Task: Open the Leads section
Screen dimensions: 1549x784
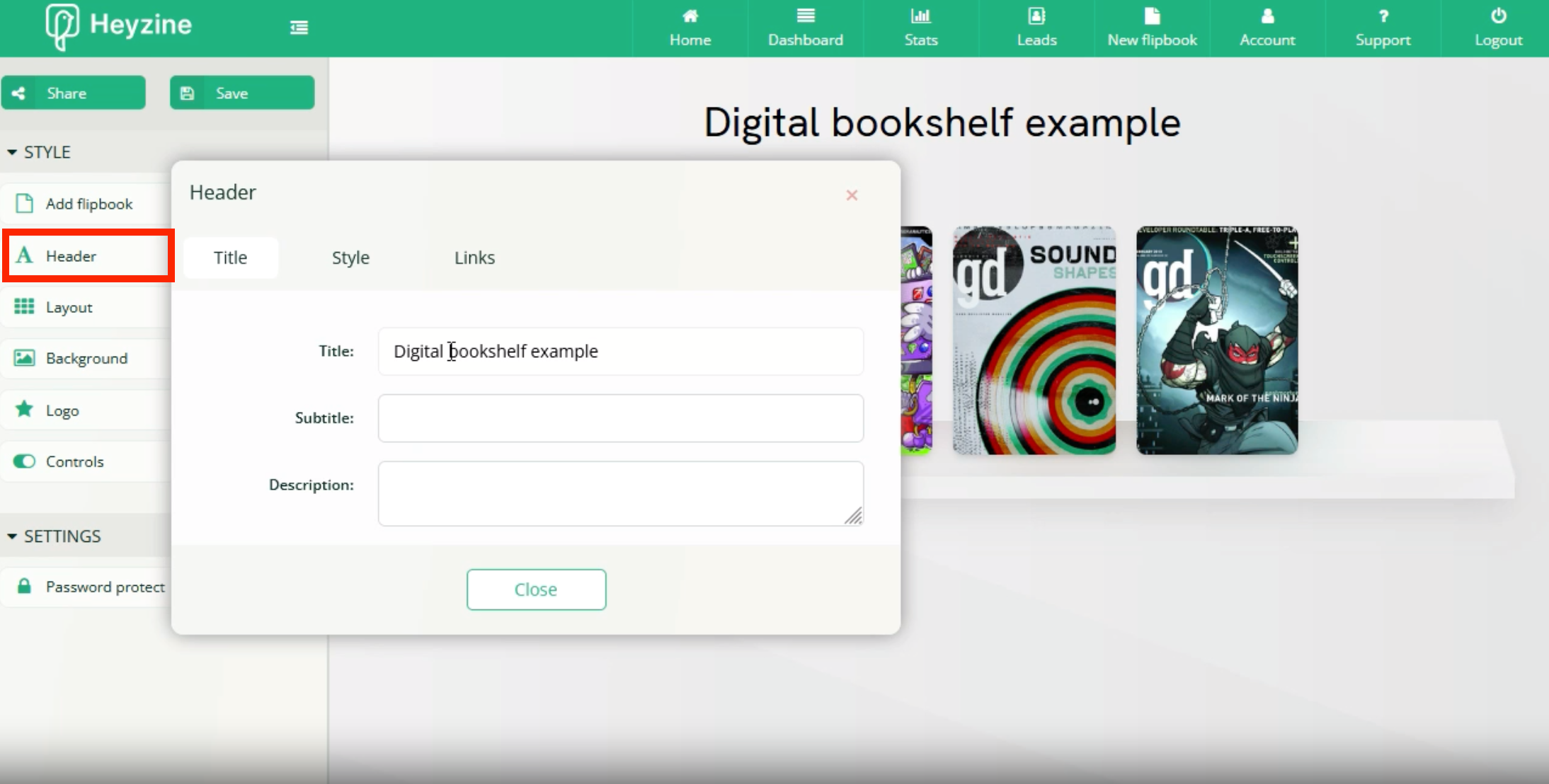Action: pos(1036,28)
